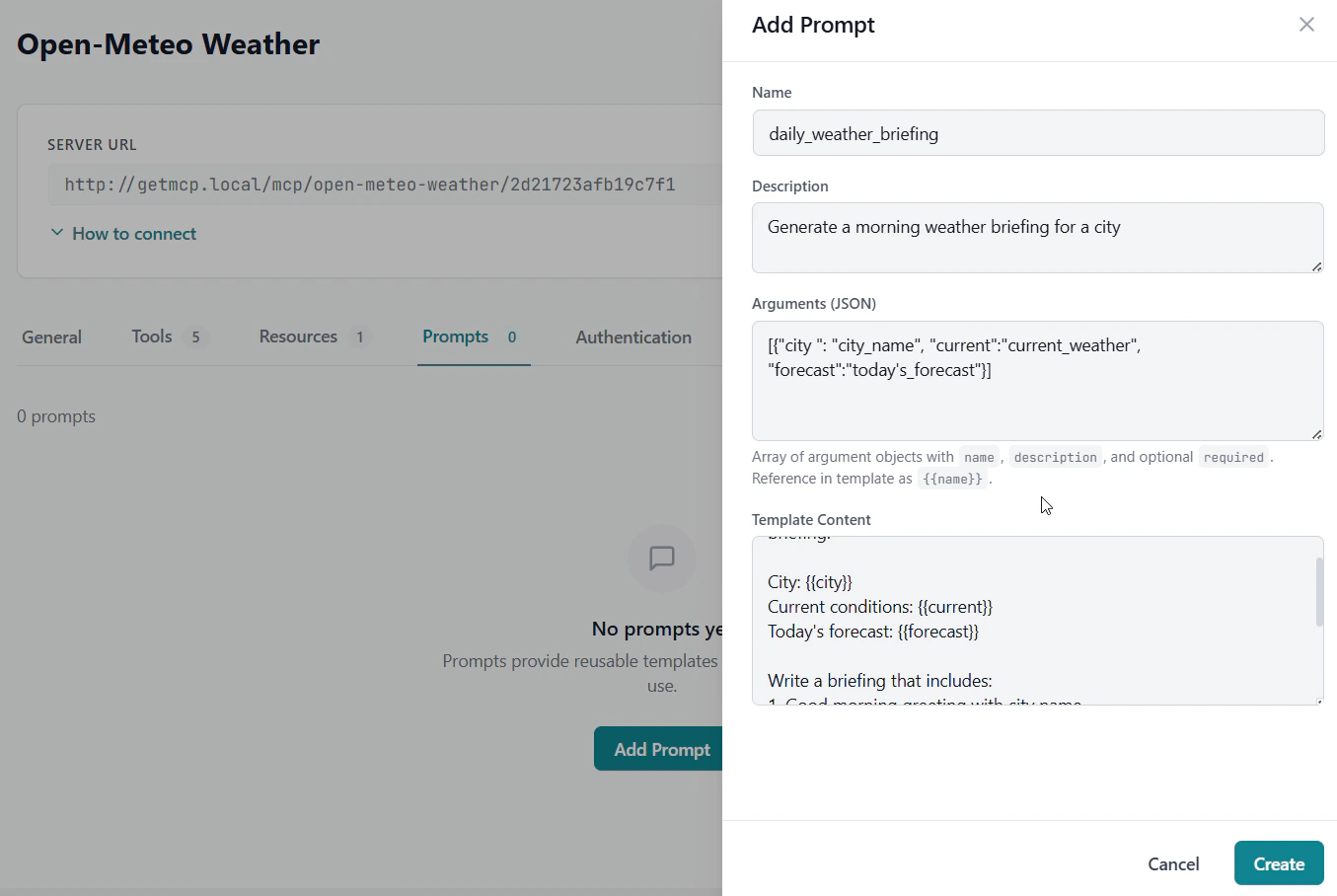Click the 'name' code hint

pos(979,457)
